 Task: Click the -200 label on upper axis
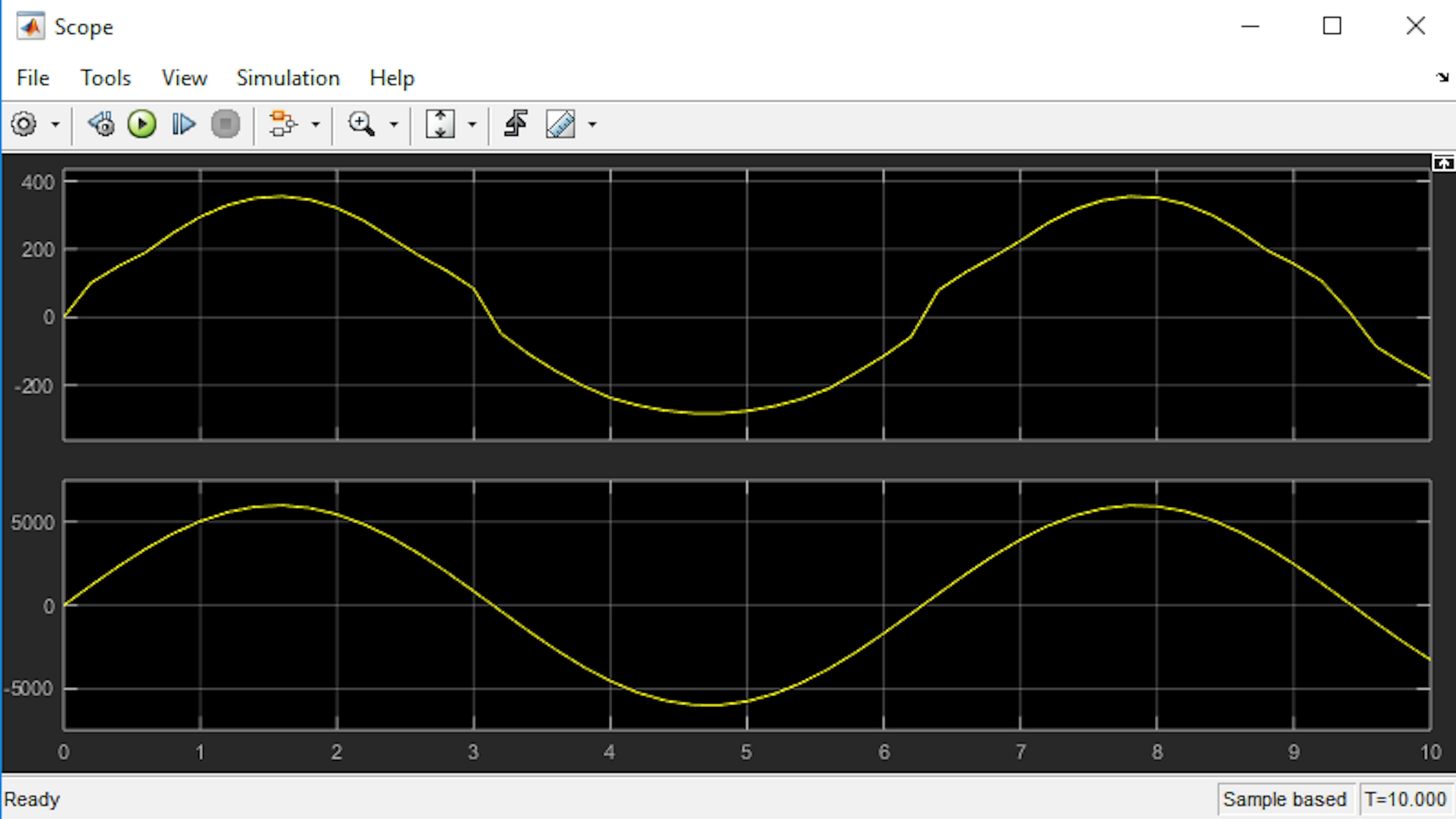tap(34, 387)
